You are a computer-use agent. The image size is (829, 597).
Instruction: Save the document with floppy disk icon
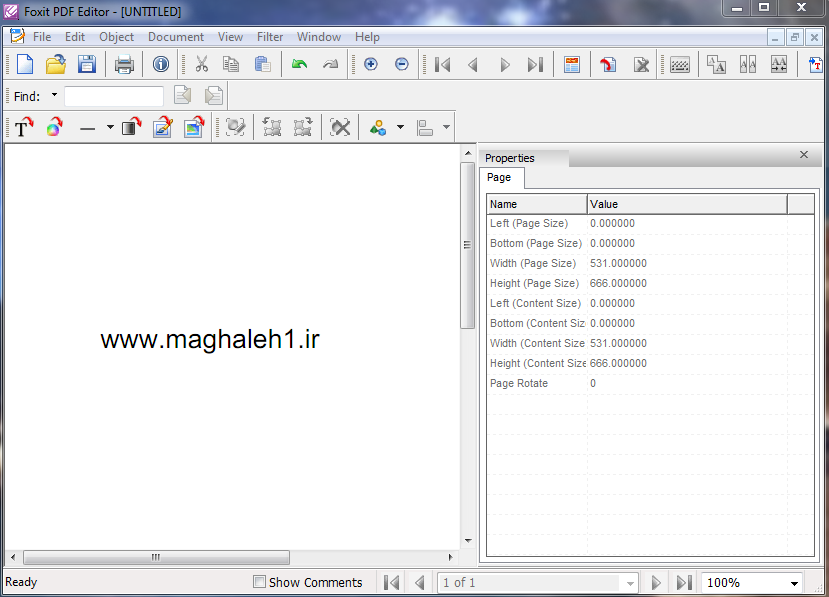pyautogui.click(x=87, y=65)
